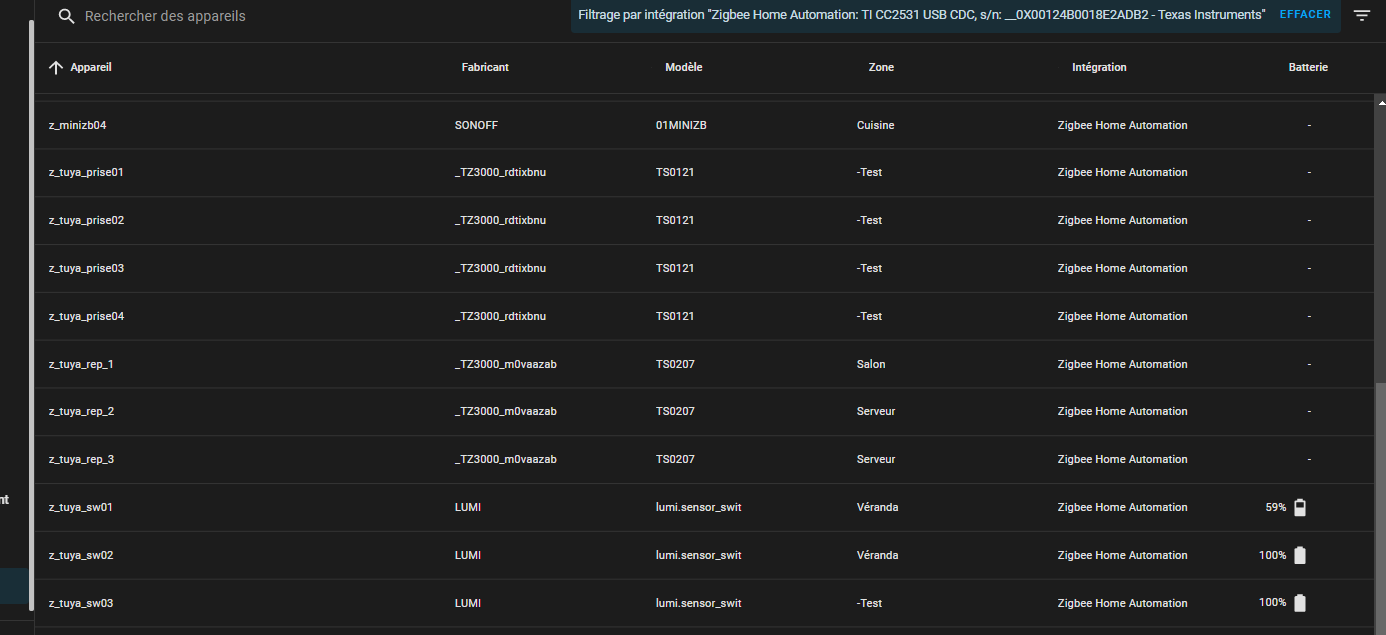Open device z_tuya_sw02
The height and width of the screenshot is (635, 1386).
coord(80,555)
